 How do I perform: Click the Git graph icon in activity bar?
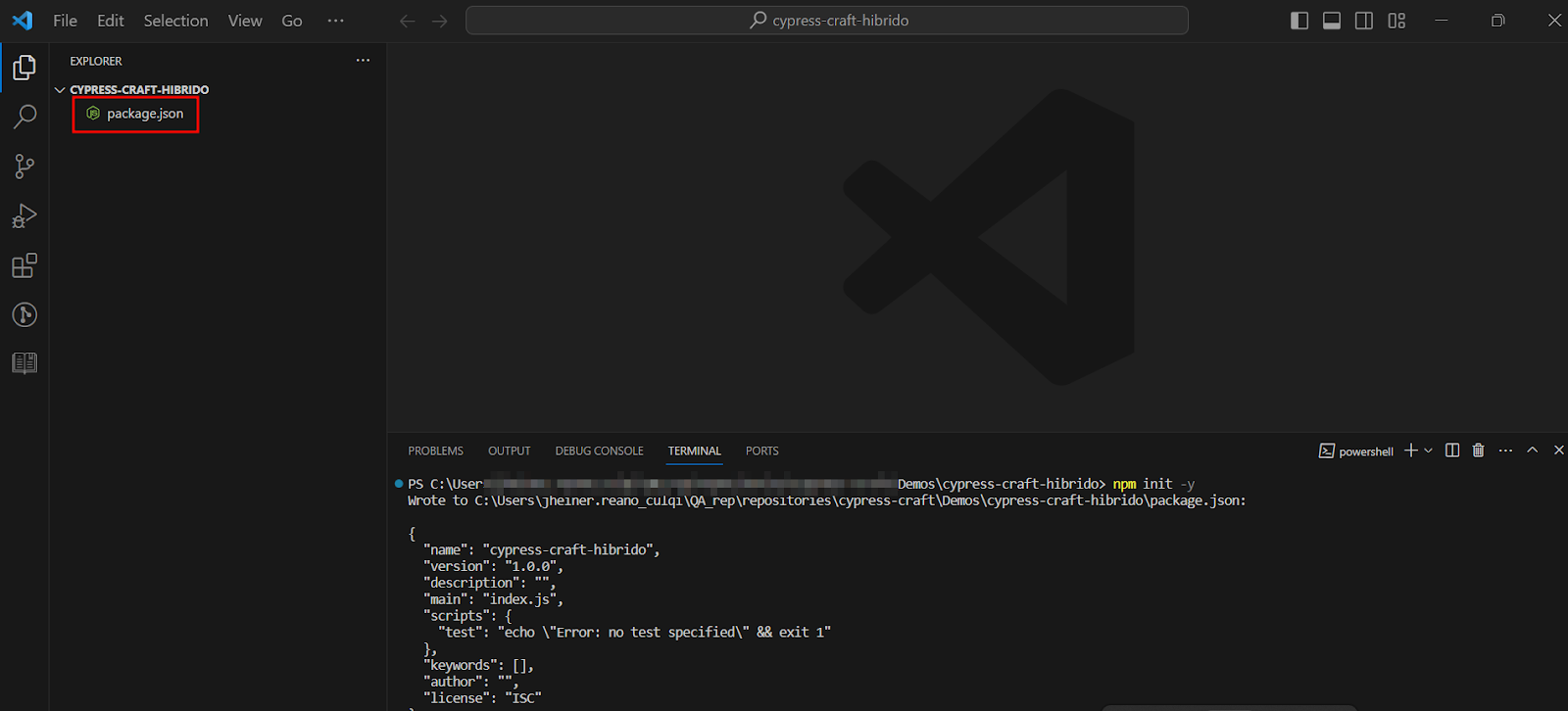24,314
